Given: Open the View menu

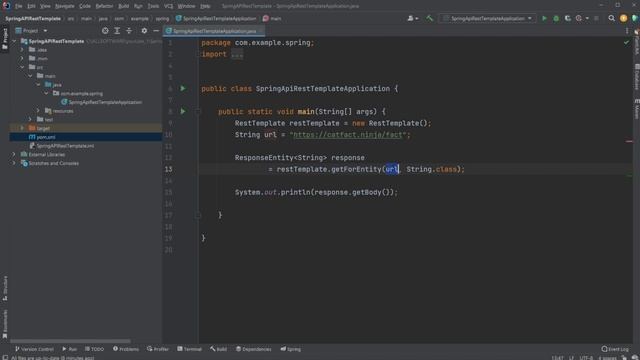Looking at the screenshot, I should [45, 6].
